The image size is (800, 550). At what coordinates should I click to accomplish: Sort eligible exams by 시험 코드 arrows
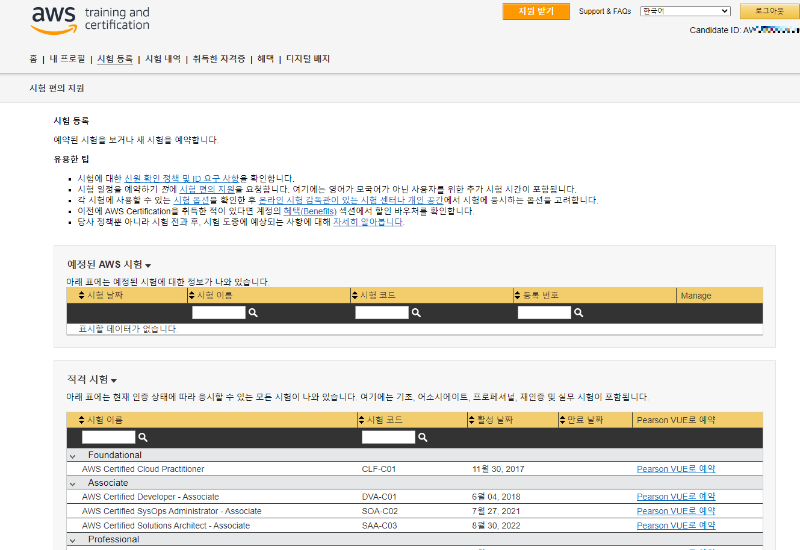361,420
